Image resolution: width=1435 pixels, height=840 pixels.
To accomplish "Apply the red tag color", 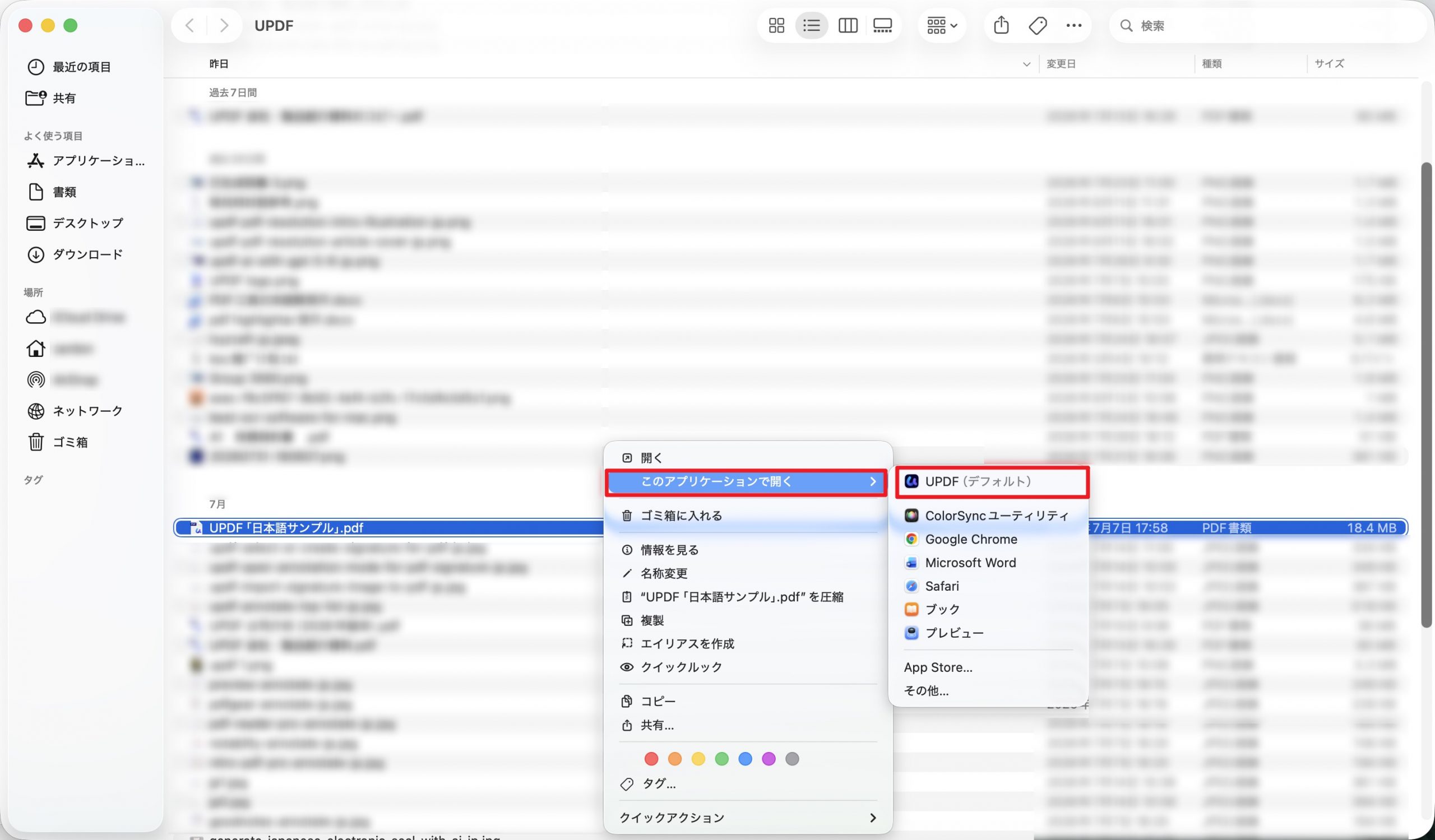I will pyautogui.click(x=651, y=759).
